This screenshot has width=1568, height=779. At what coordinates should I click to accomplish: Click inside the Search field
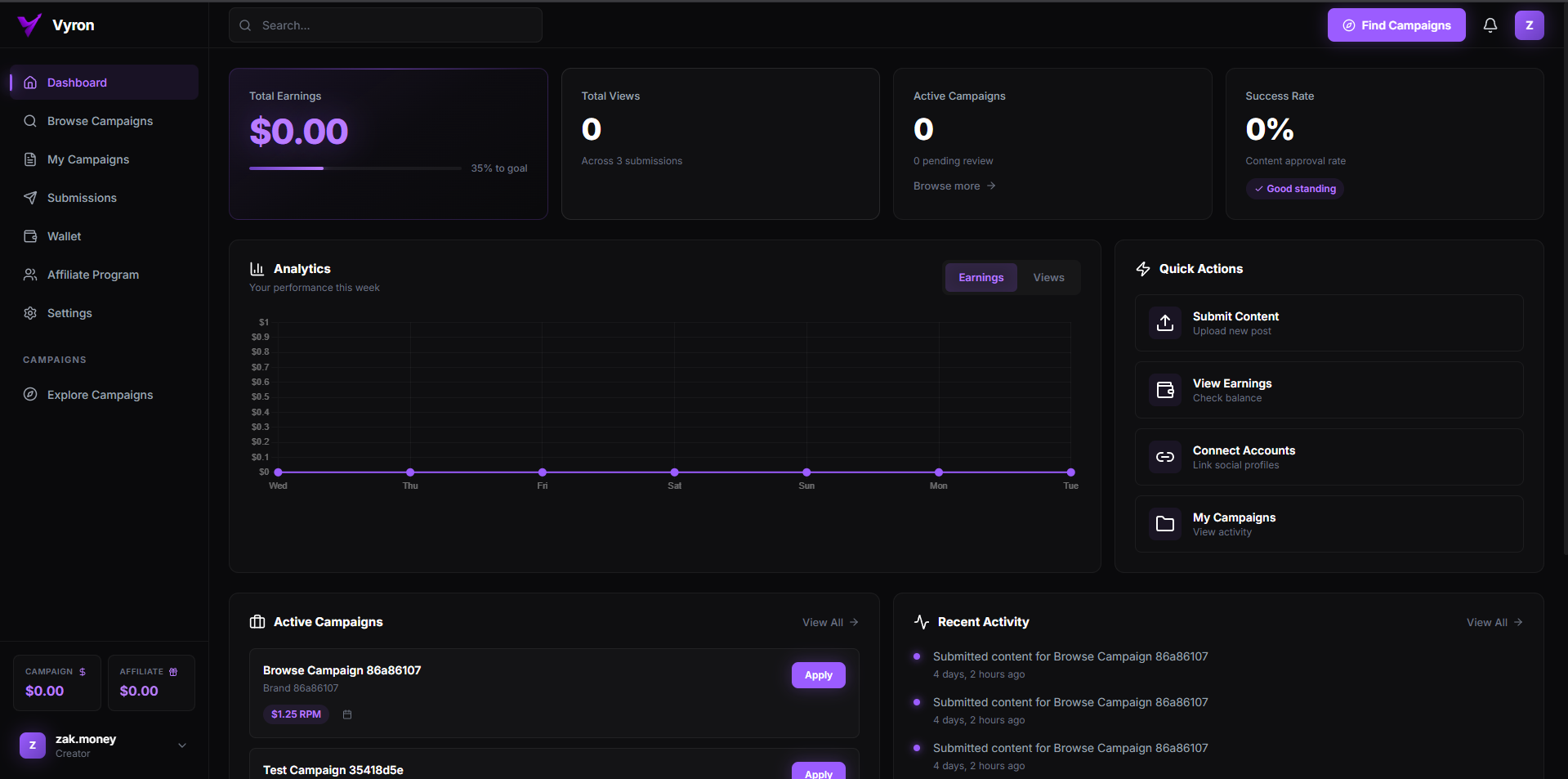384,25
